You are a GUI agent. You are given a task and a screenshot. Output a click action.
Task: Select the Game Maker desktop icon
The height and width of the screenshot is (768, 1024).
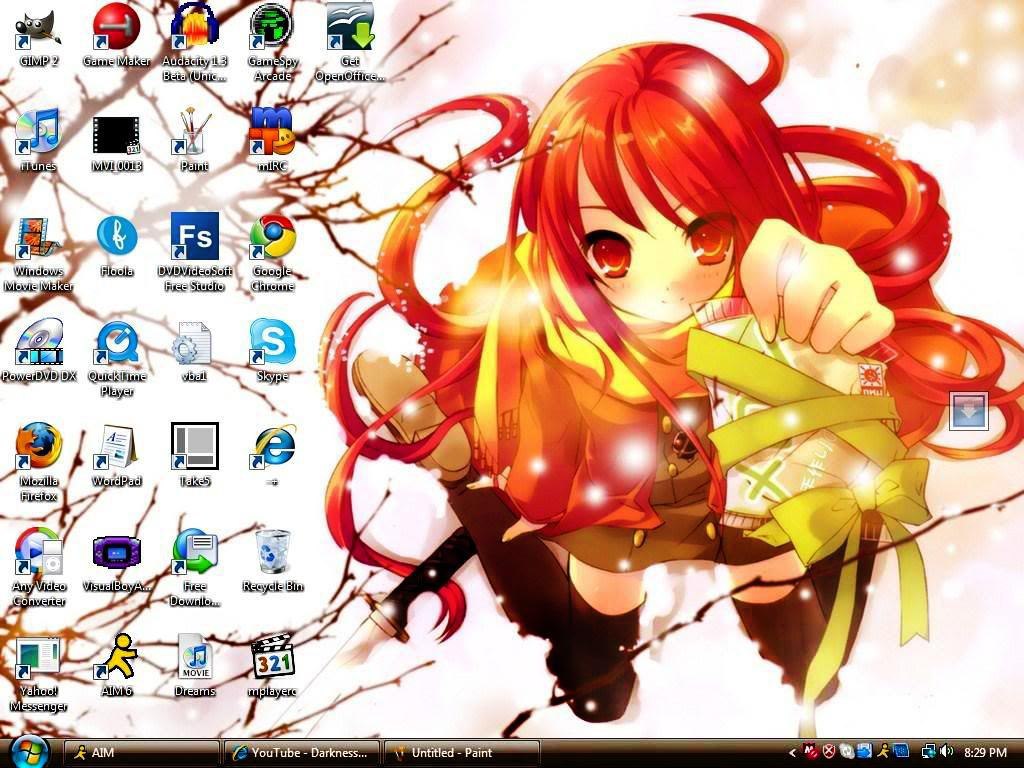(116, 36)
